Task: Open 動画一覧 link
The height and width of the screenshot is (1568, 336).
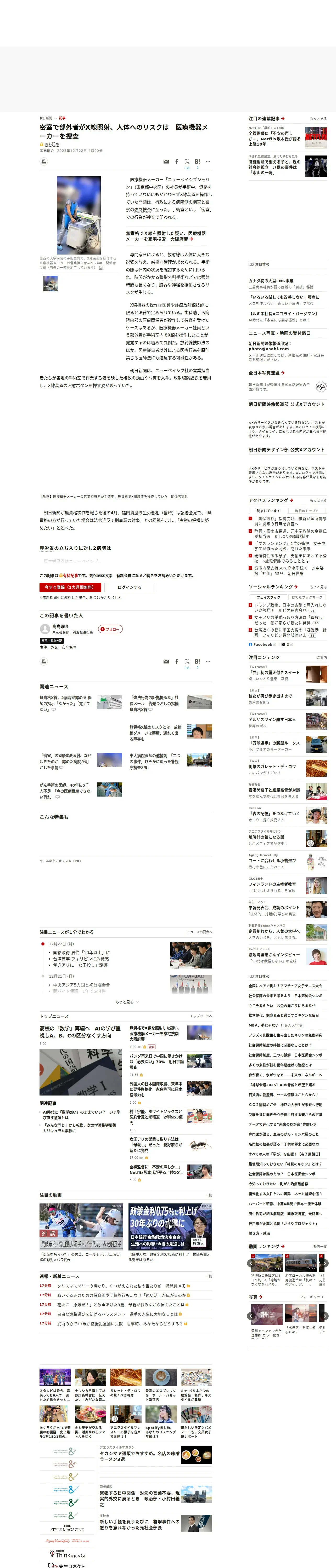Action: tap(320, 1247)
